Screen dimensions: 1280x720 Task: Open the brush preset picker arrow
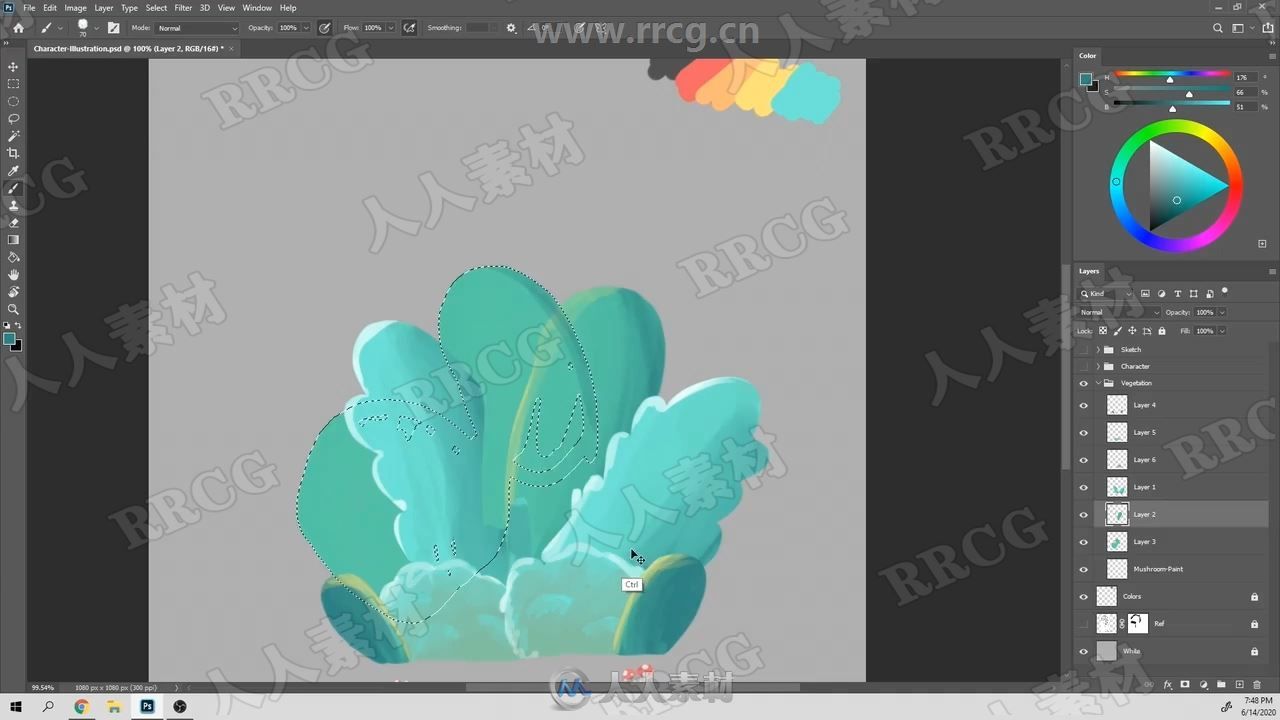pyautogui.click(x=96, y=28)
